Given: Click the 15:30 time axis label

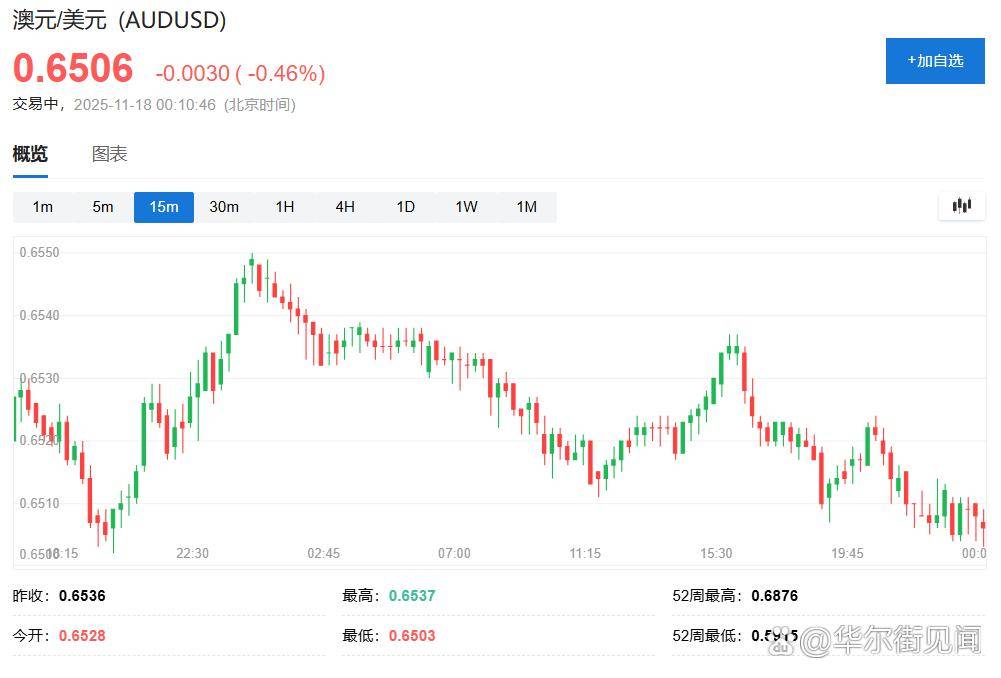Looking at the screenshot, I should (x=716, y=553).
